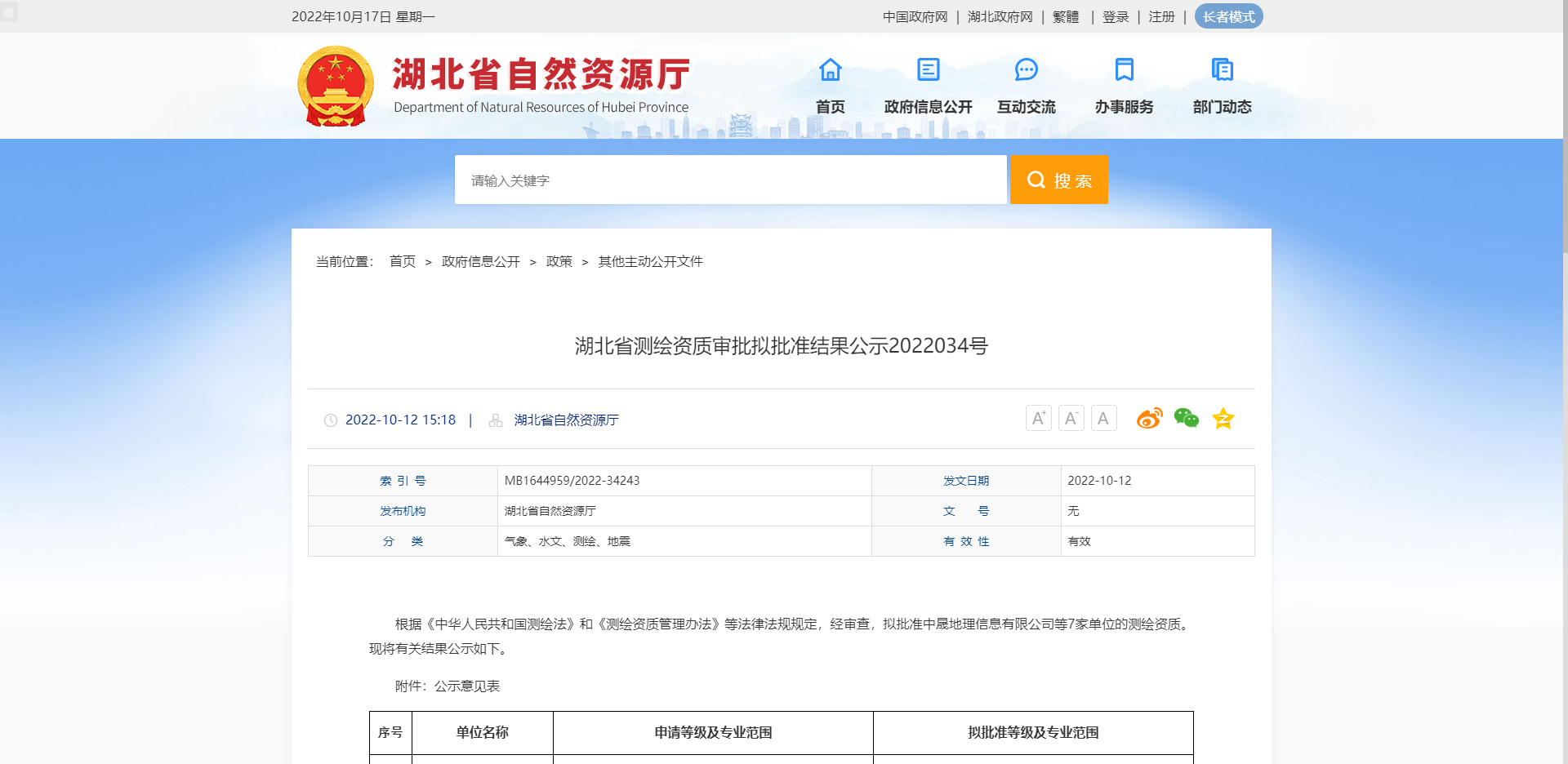Screen dimensions: 1568x764
Task: Increase font size with A+ control
Action: tap(1038, 417)
